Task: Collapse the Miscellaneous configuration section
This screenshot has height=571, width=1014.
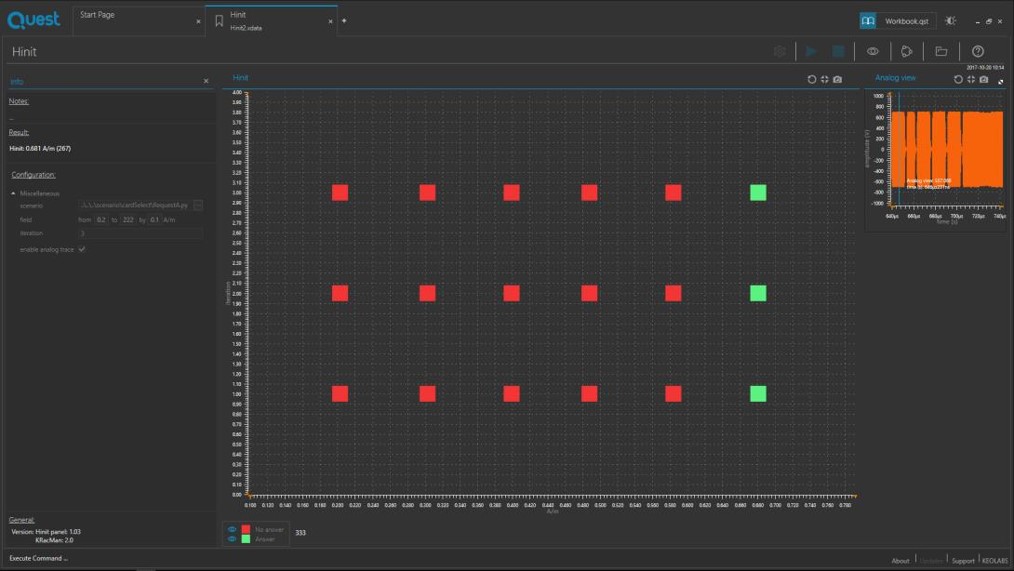Action: pos(14,193)
